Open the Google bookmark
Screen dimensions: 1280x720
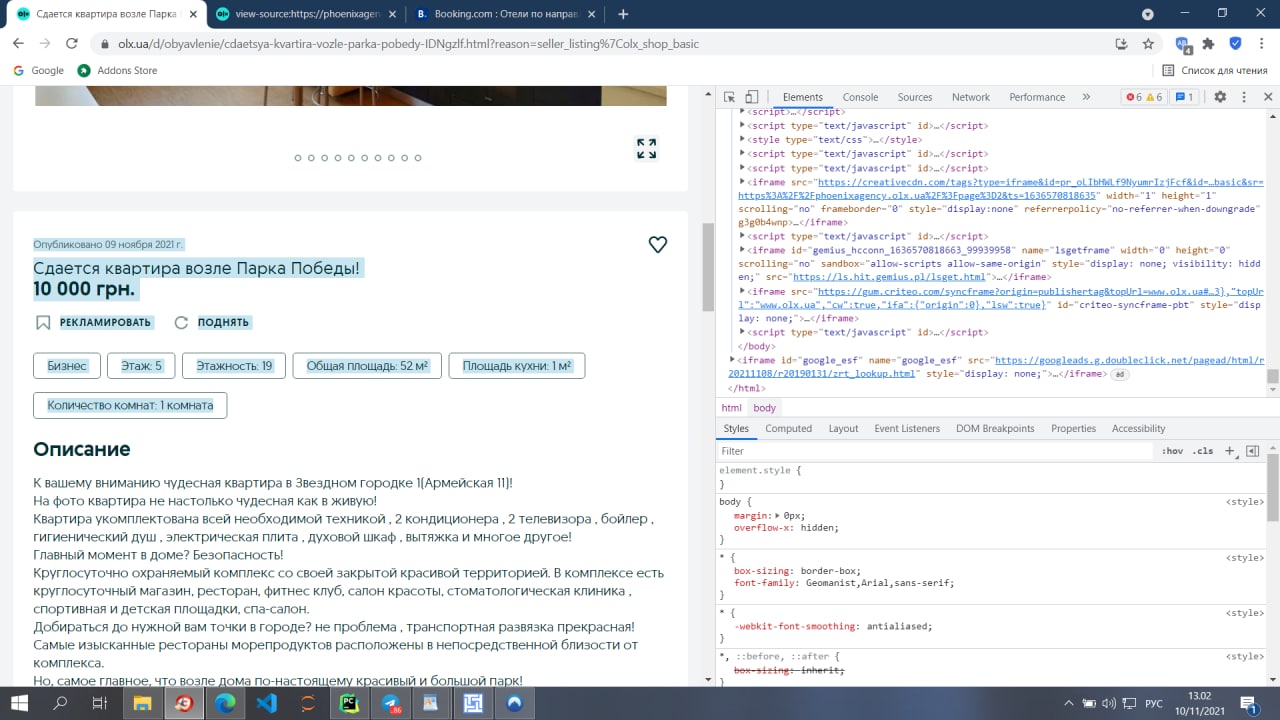click(38, 70)
